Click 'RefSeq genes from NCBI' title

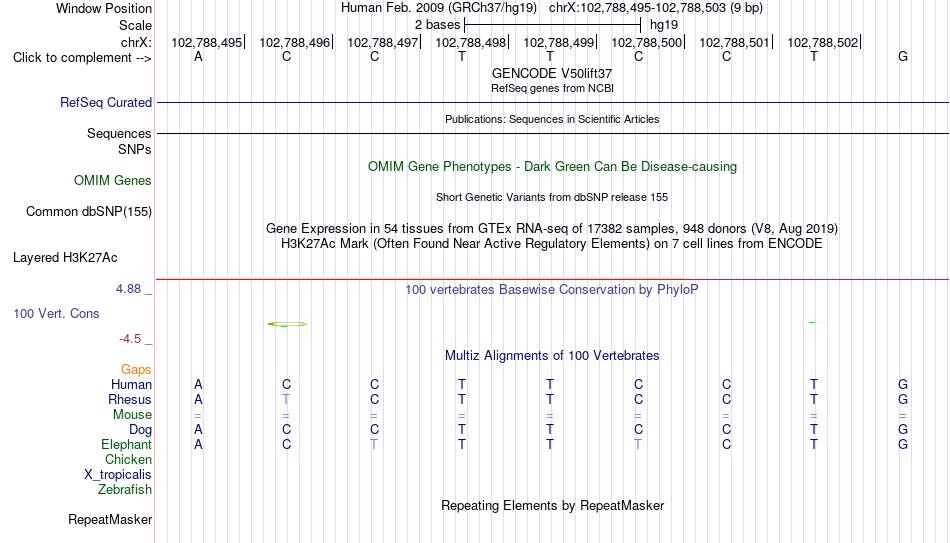[552, 88]
